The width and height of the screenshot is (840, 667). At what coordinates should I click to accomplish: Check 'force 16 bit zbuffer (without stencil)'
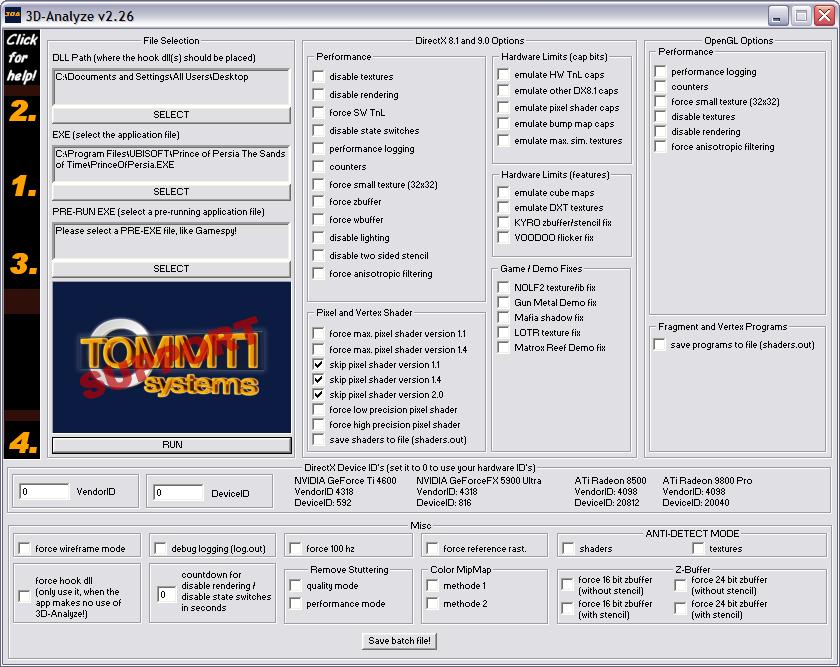click(567, 584)
